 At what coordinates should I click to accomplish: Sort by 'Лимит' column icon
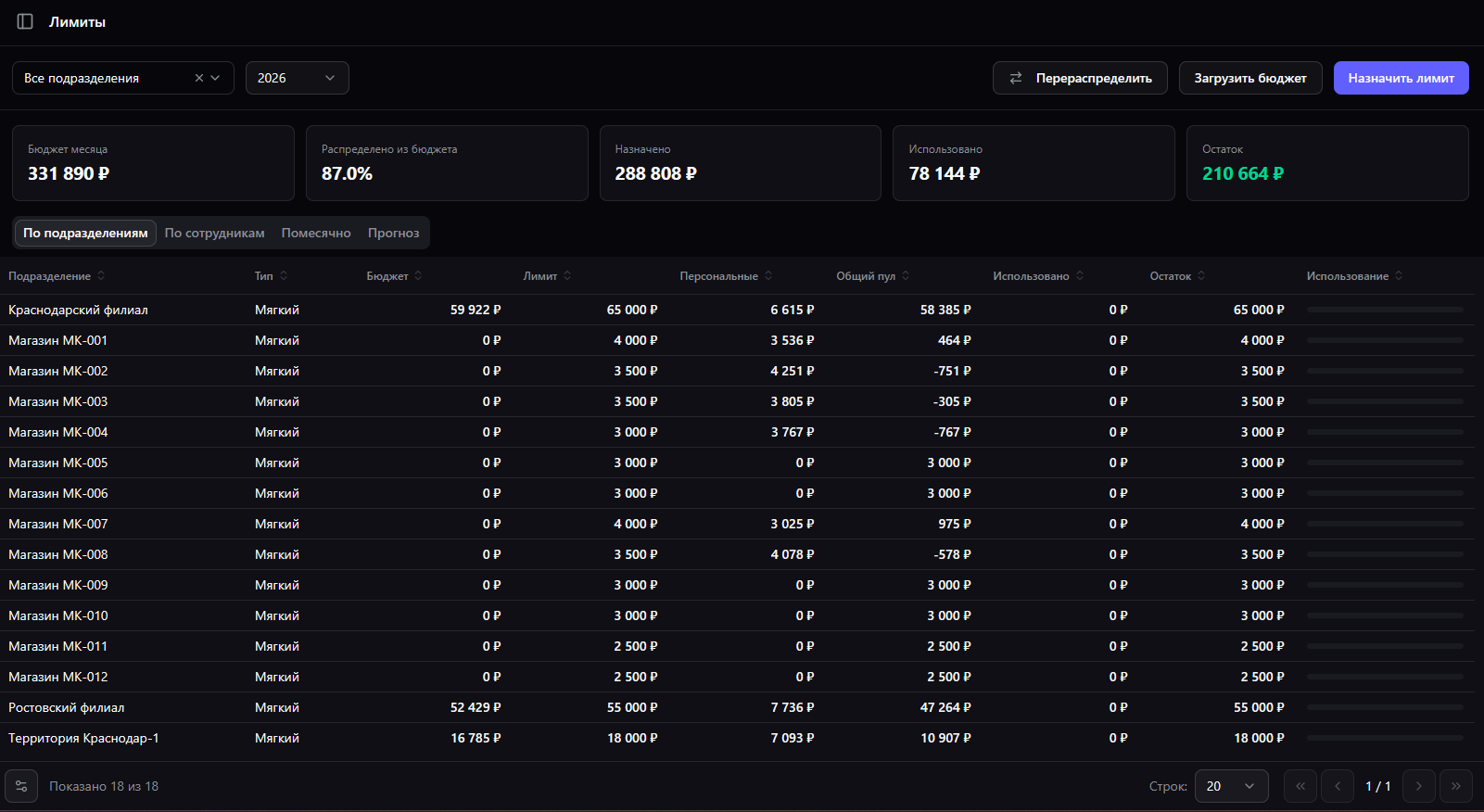pos(567,275)
